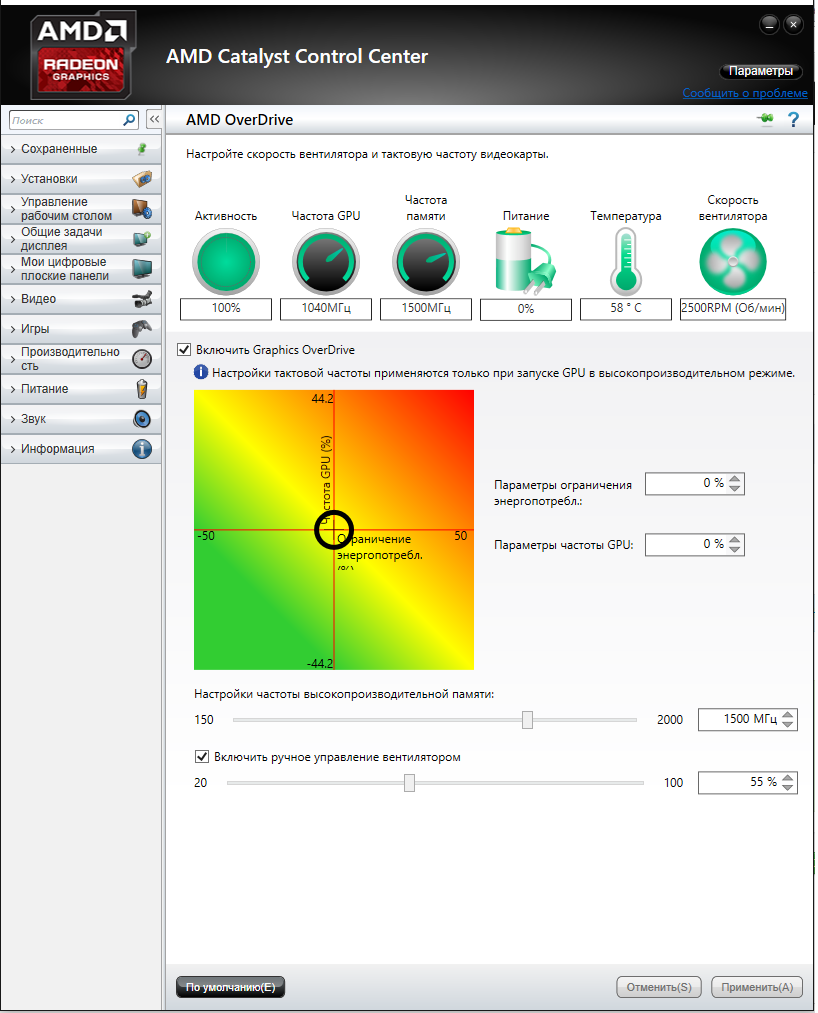Screen dimensions: 818x1013
Task: Click the search magnifier icon
Action: [129, 119]
